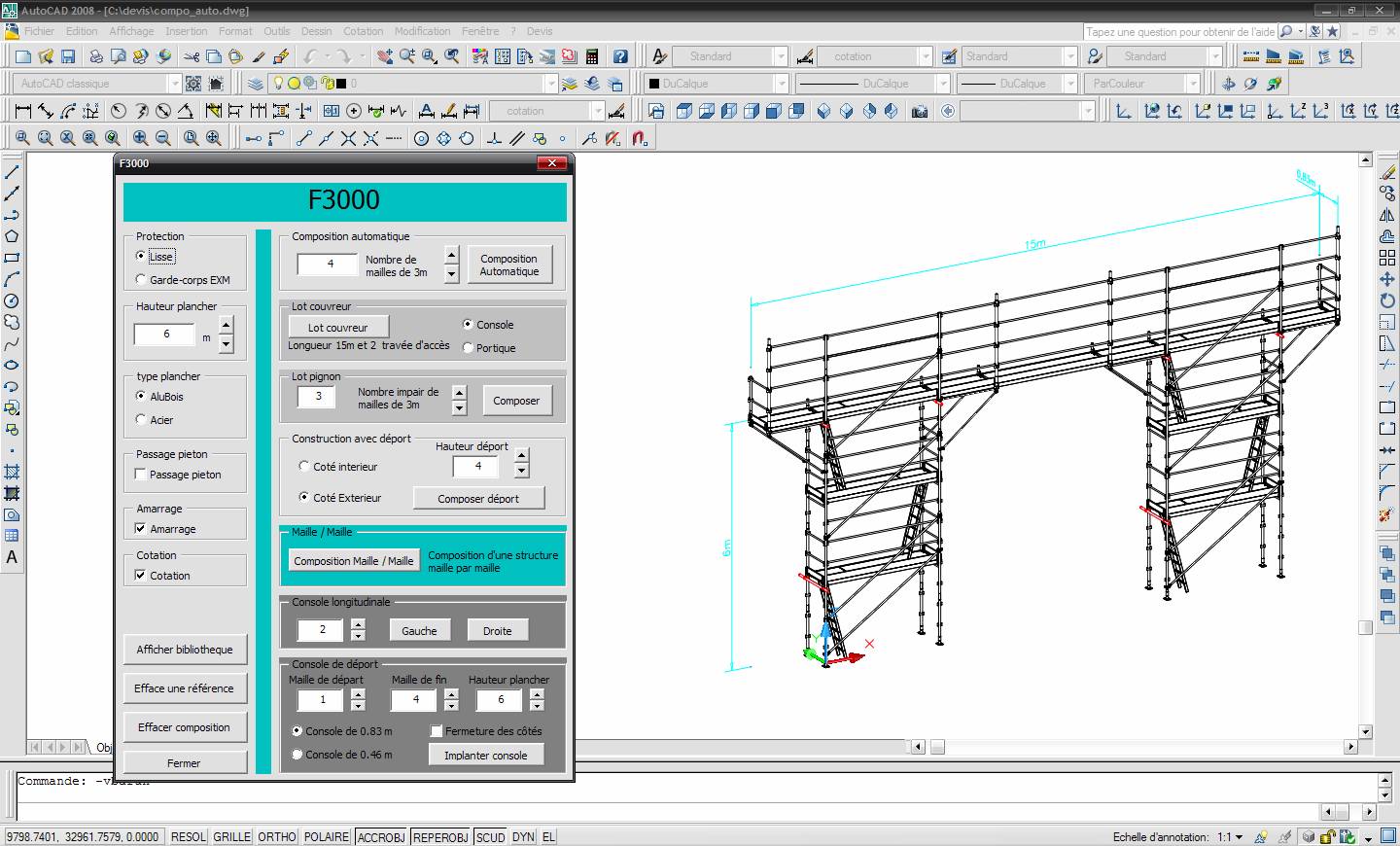Select the Rotate tool in modify toolbar

click(1387, 300)
